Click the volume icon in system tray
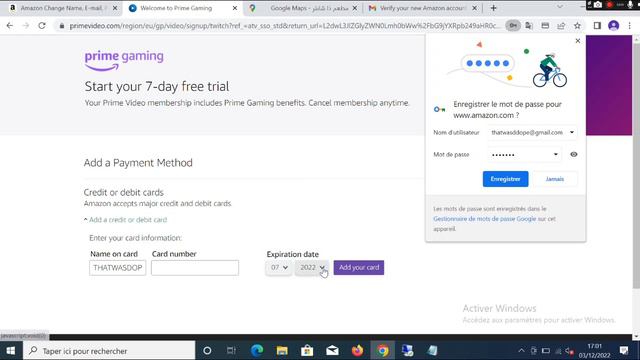The width and height of the screenshot is (640, 360). pyautogui.click(x=569, y=351)
